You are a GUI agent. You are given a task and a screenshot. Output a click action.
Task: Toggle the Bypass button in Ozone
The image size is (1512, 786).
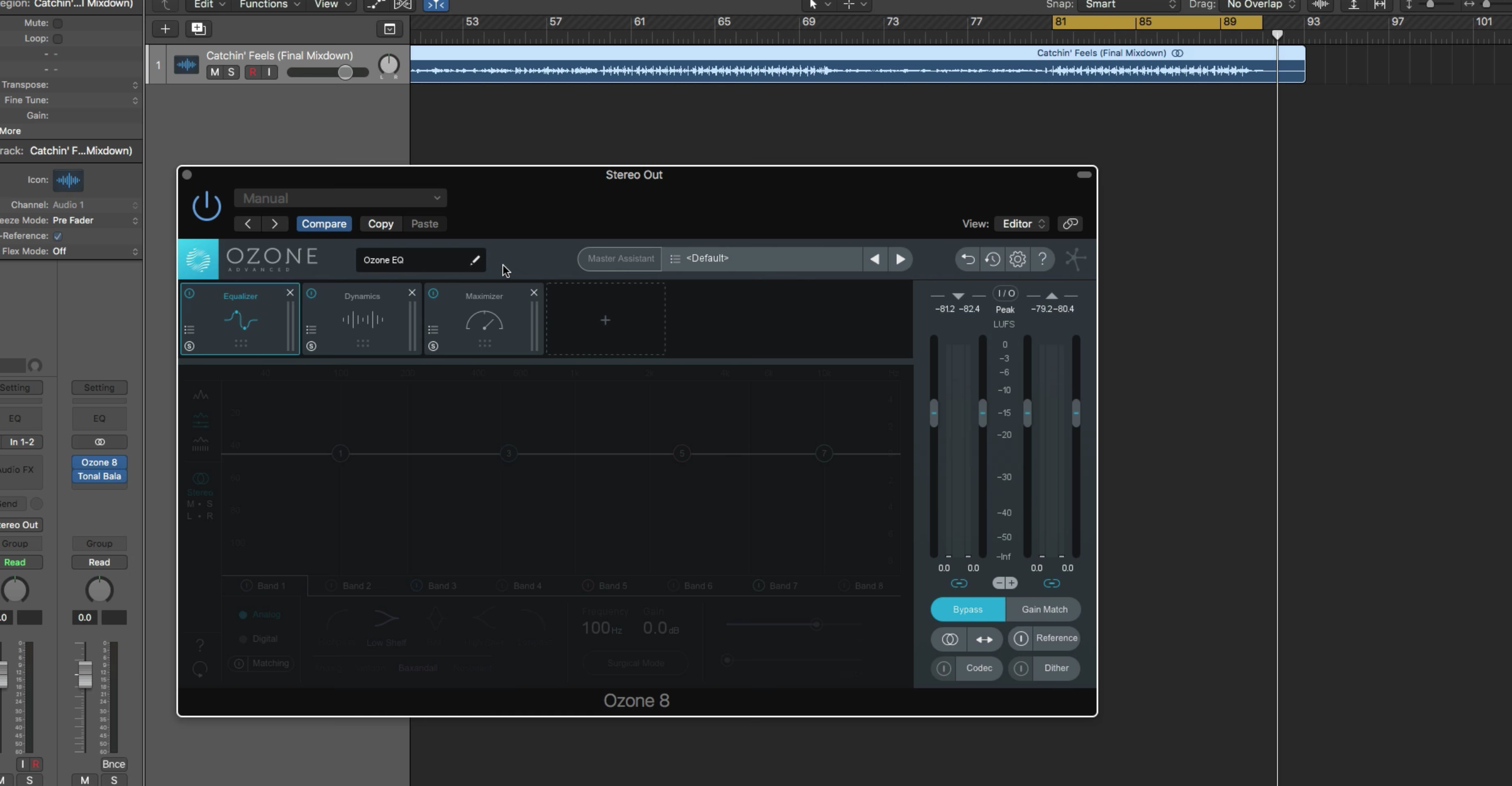[x=966, y=609]
